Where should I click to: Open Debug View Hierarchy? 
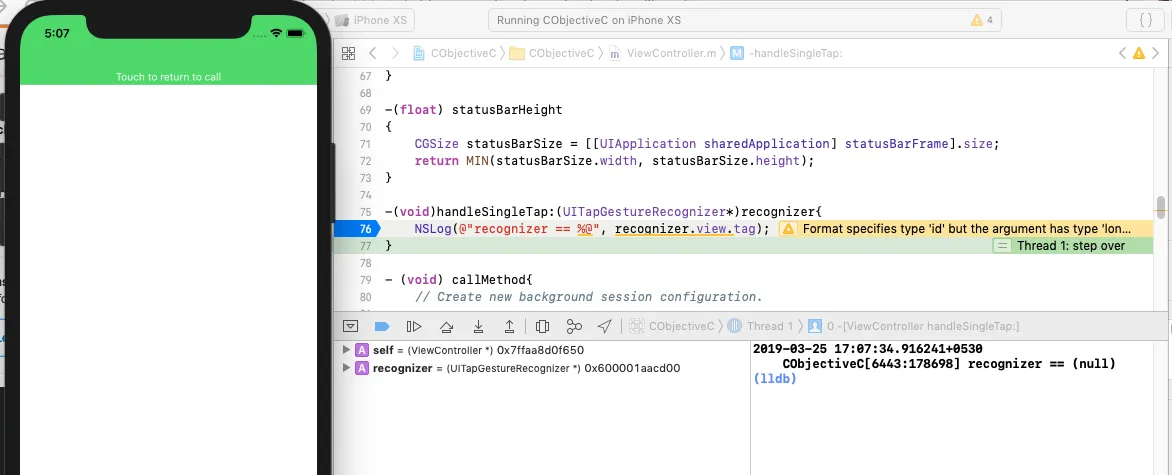543,326
